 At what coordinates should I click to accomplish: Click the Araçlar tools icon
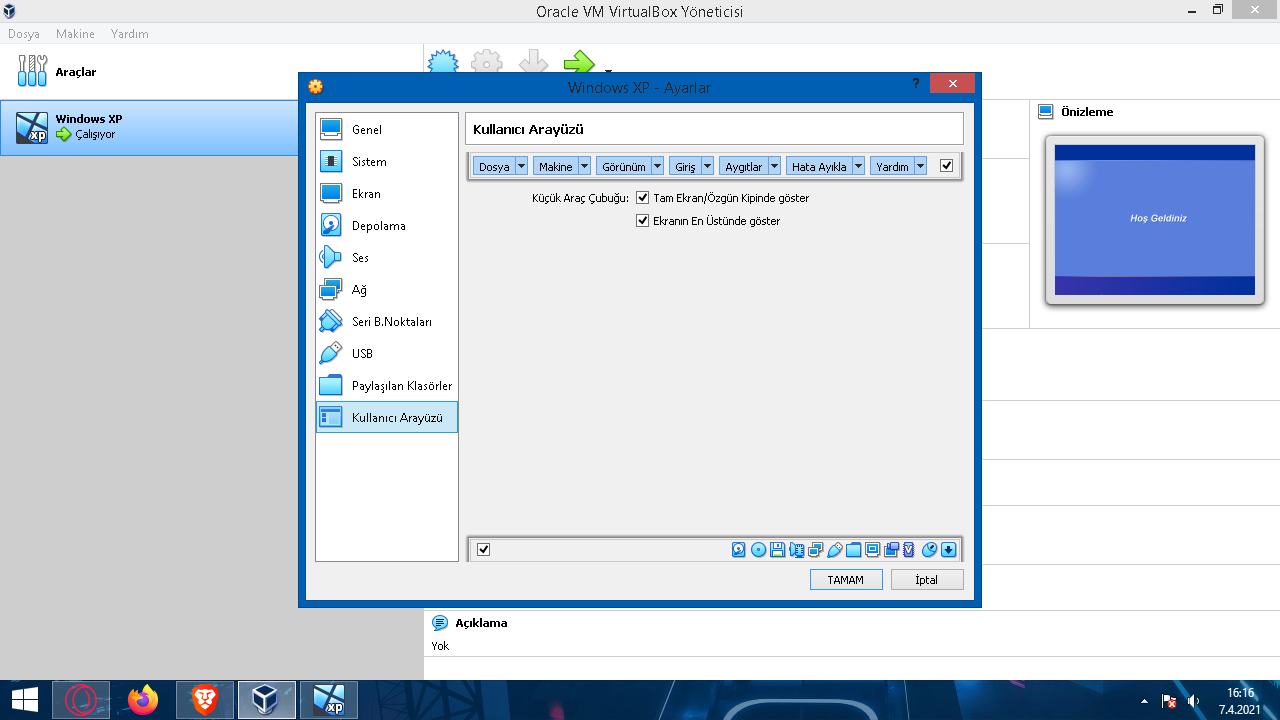(32, 71)
